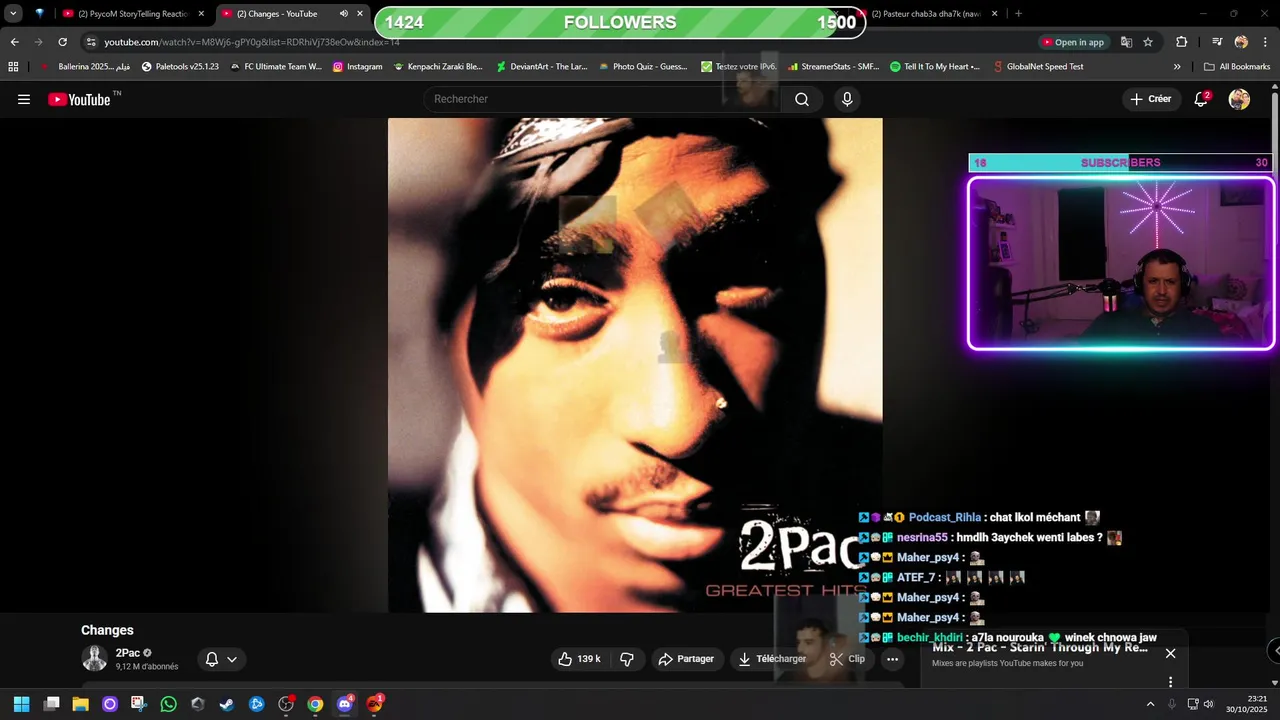Open Paletools v25.1.23 bookmark
This screenshot has height=720, width=1280.
pyautogui.click(x=180, y=67)
